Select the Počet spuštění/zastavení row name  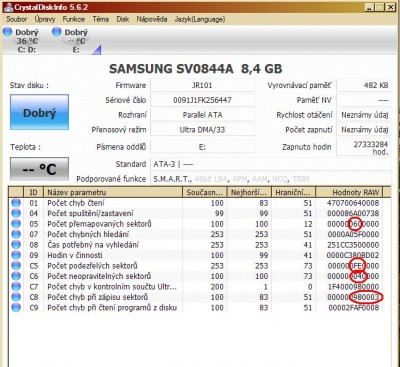pyautogui.click(x=90, y=213)
